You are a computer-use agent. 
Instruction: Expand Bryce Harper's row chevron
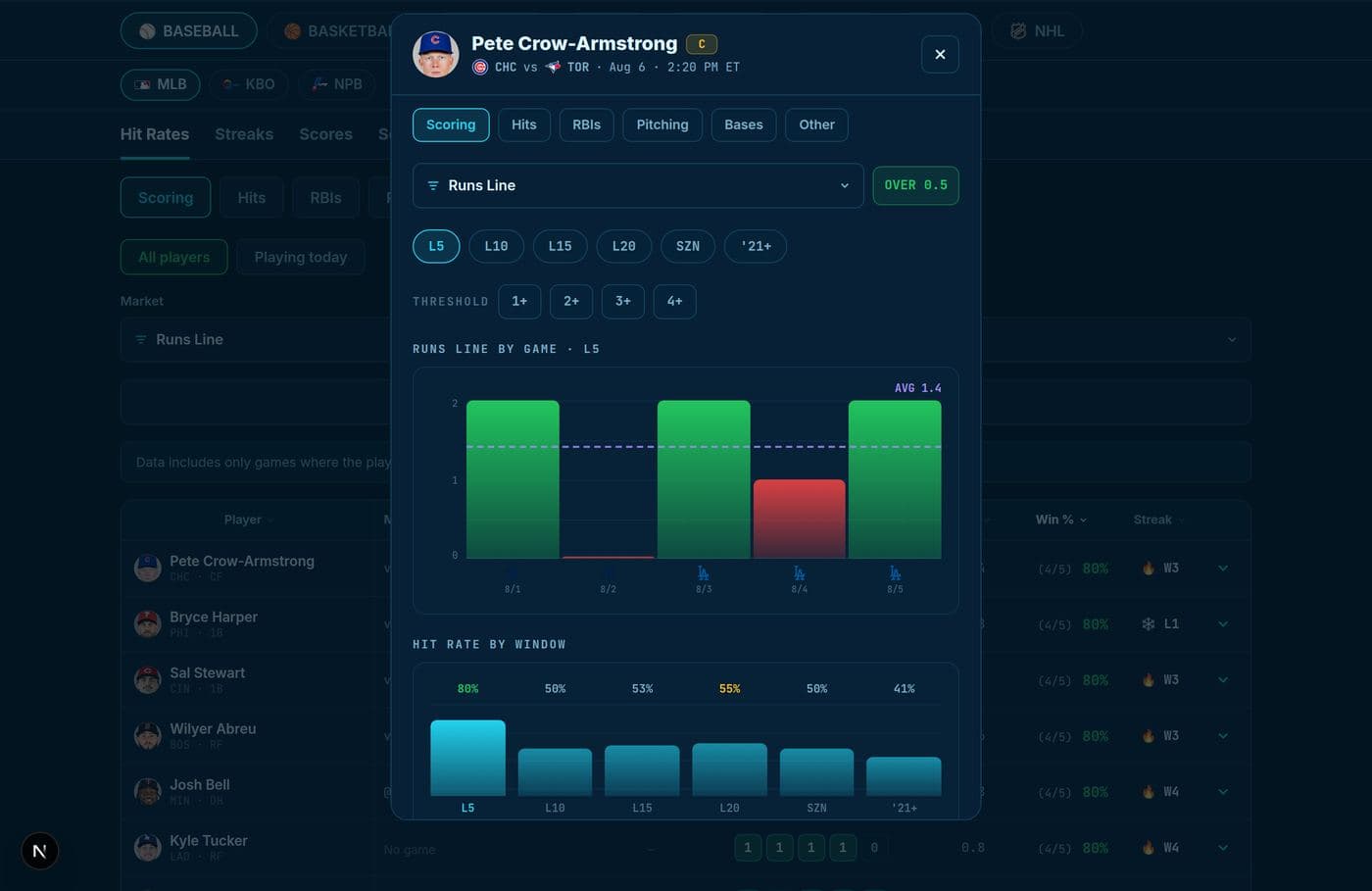[x=1223, y=624]
